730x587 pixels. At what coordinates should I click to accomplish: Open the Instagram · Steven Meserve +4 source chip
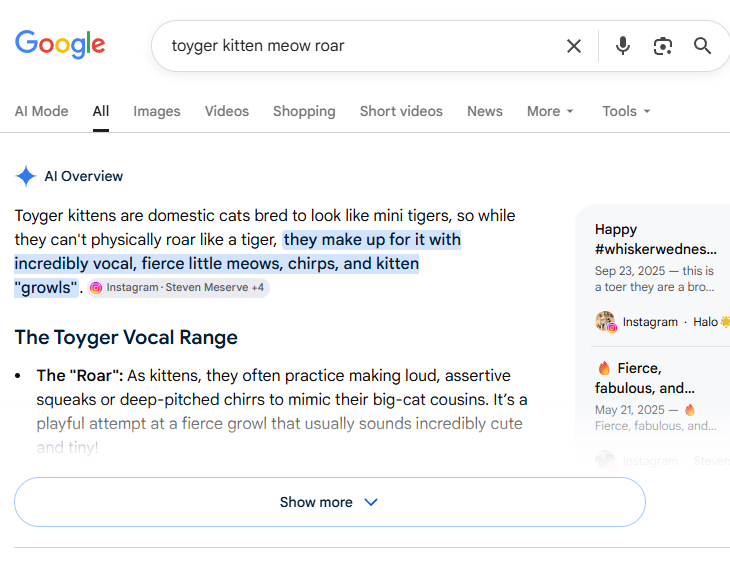click(178, 288)
